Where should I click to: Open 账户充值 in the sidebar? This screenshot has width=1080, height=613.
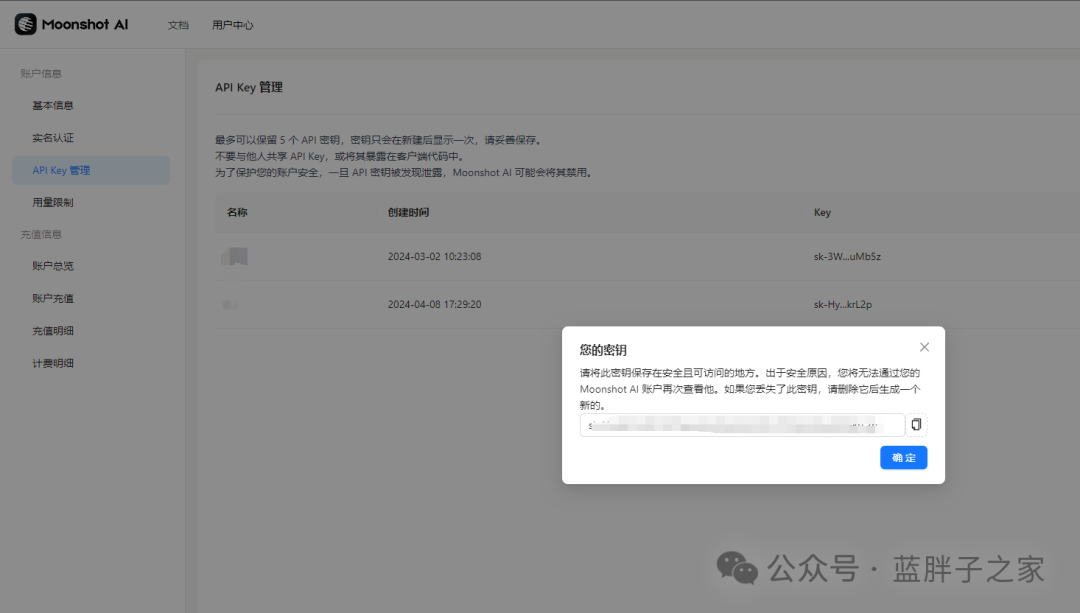[53, 298]
